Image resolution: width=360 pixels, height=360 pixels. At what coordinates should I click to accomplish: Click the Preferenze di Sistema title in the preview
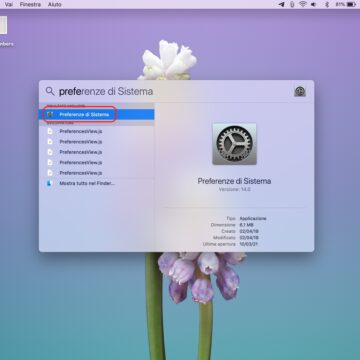pos(234,181)
